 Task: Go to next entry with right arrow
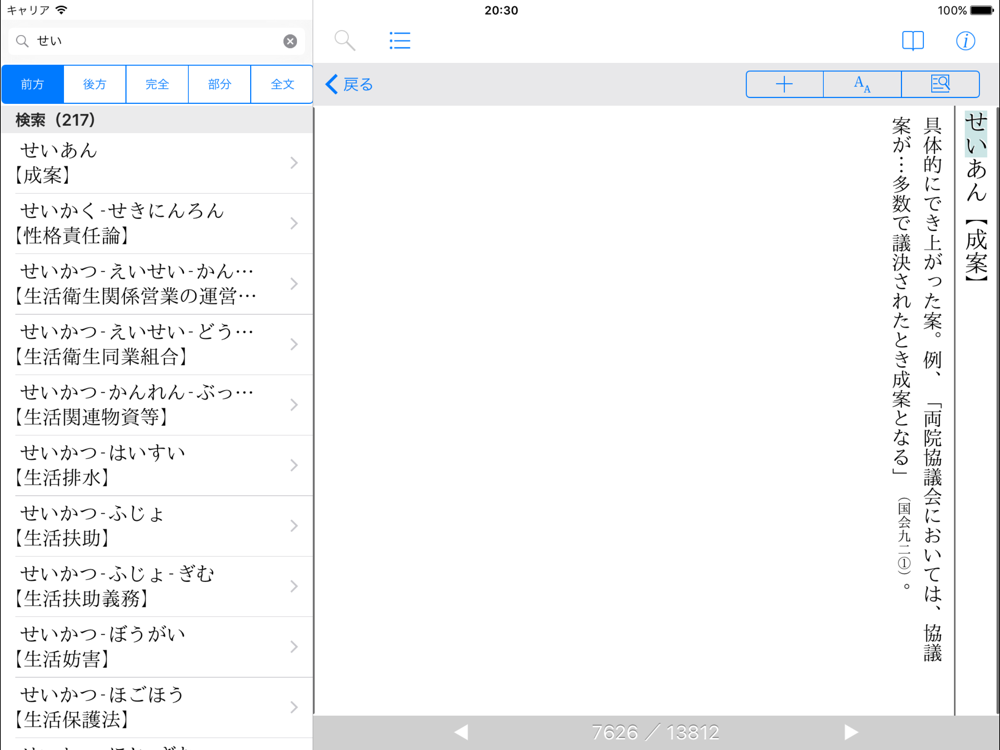(x=851, y=732)
